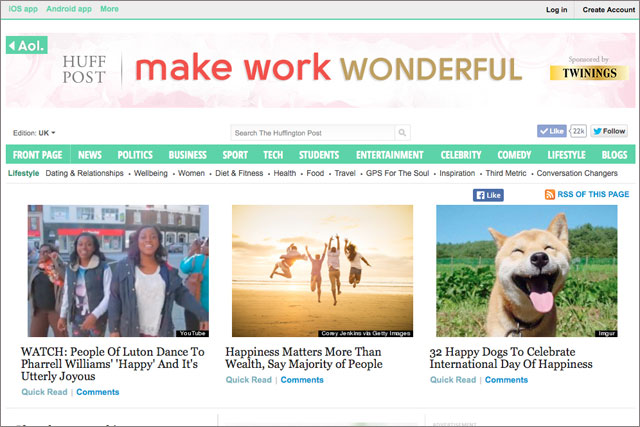Focus the Search The Huffington Post field
Image resolution: width=640 pixels, height=427 pixels.
313,133
